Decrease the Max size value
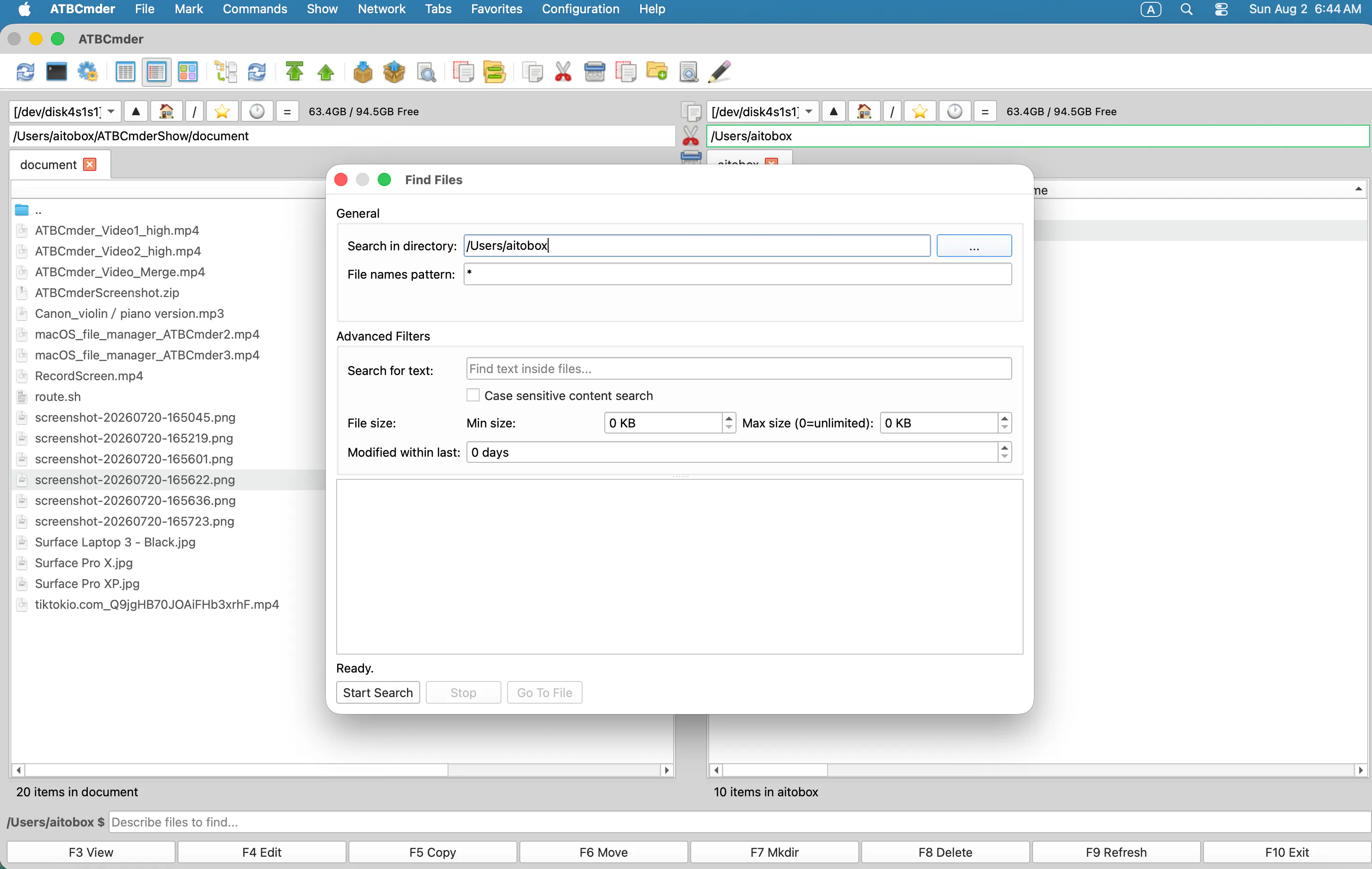Viewport: 1372px width, 869px height. click(1005, 427)
